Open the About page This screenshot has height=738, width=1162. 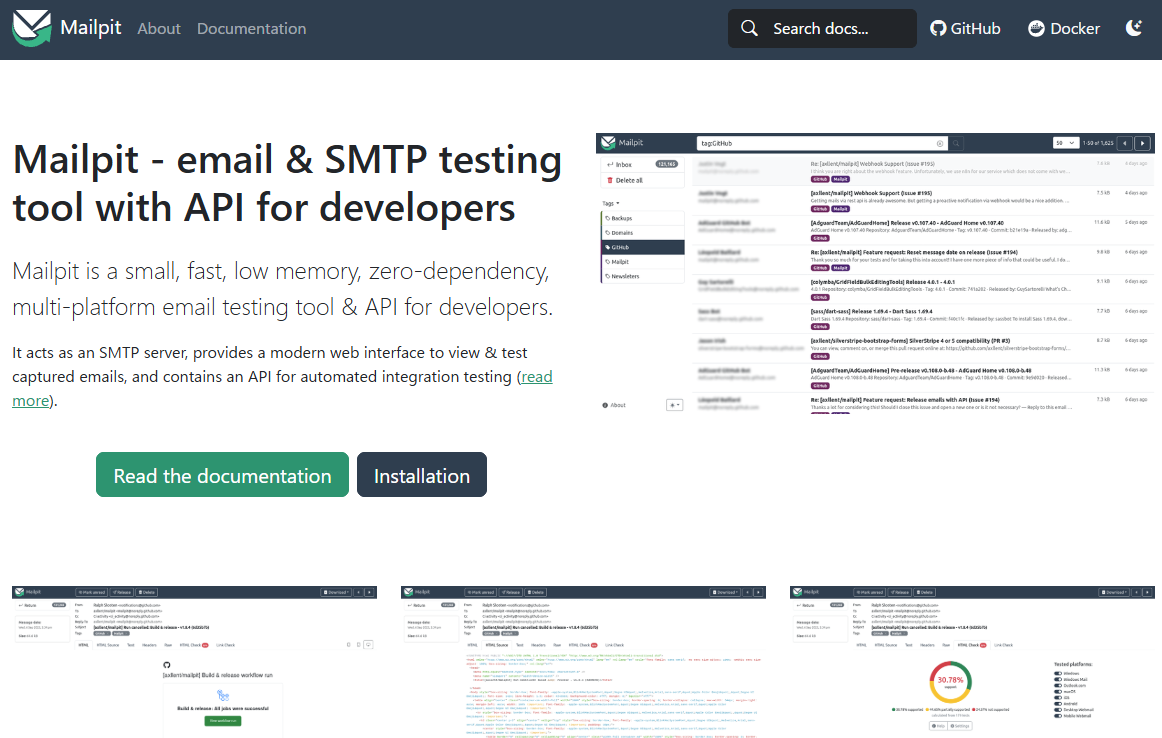click(x=159, y=28)
